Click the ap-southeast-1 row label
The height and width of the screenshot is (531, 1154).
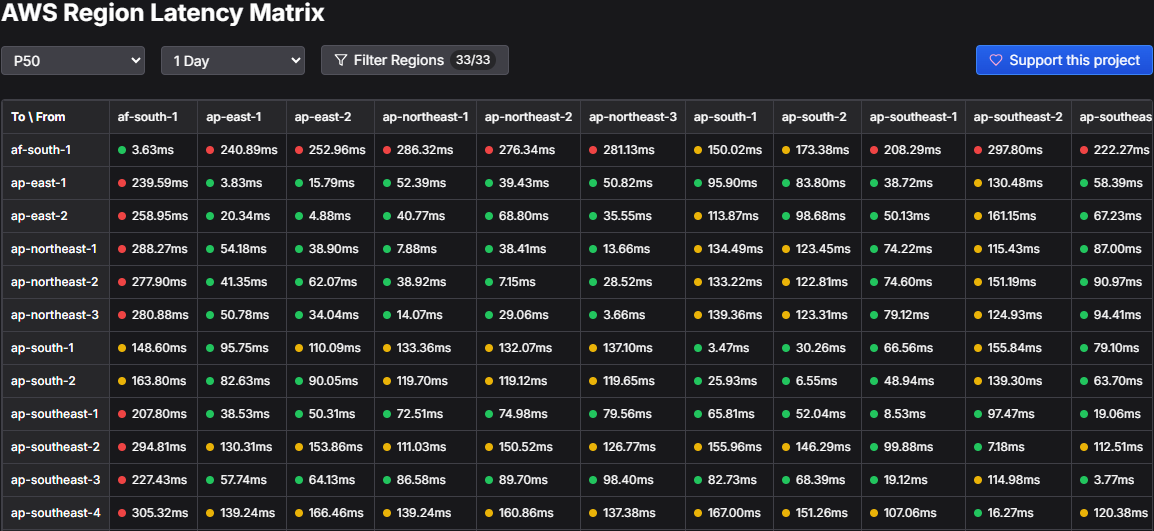tap(56, 414)
